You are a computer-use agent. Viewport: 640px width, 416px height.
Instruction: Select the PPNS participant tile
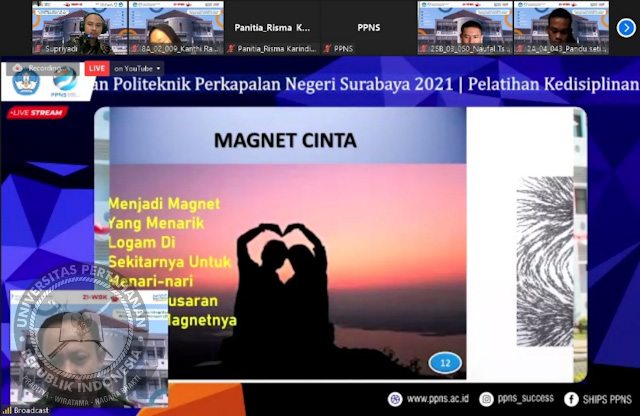pyautogui.click(x=369, y=28)
